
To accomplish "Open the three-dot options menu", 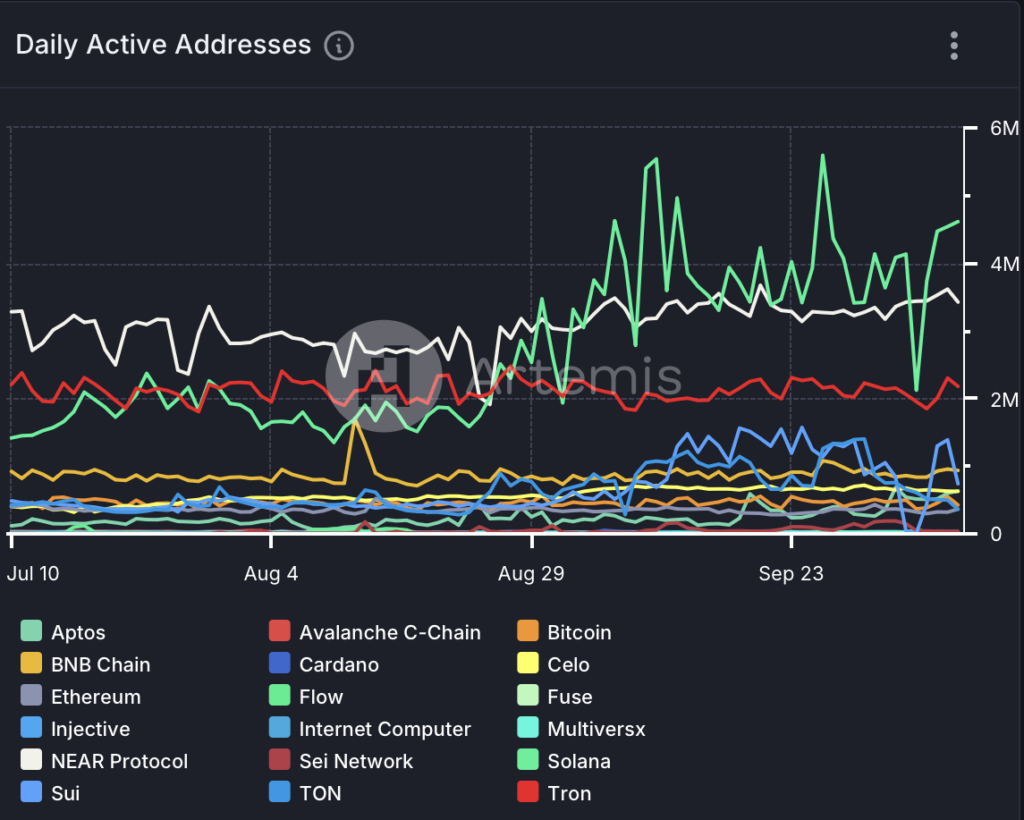I will point(954,46).
